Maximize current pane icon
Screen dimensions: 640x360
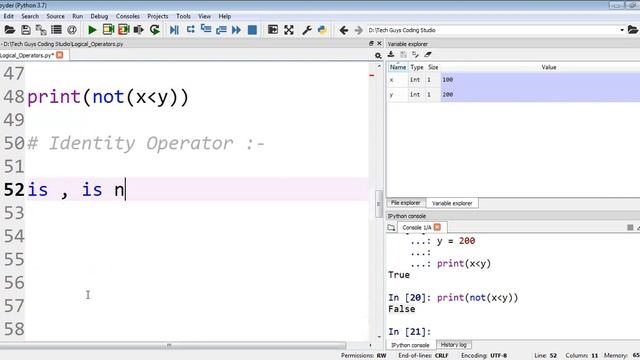273,30
